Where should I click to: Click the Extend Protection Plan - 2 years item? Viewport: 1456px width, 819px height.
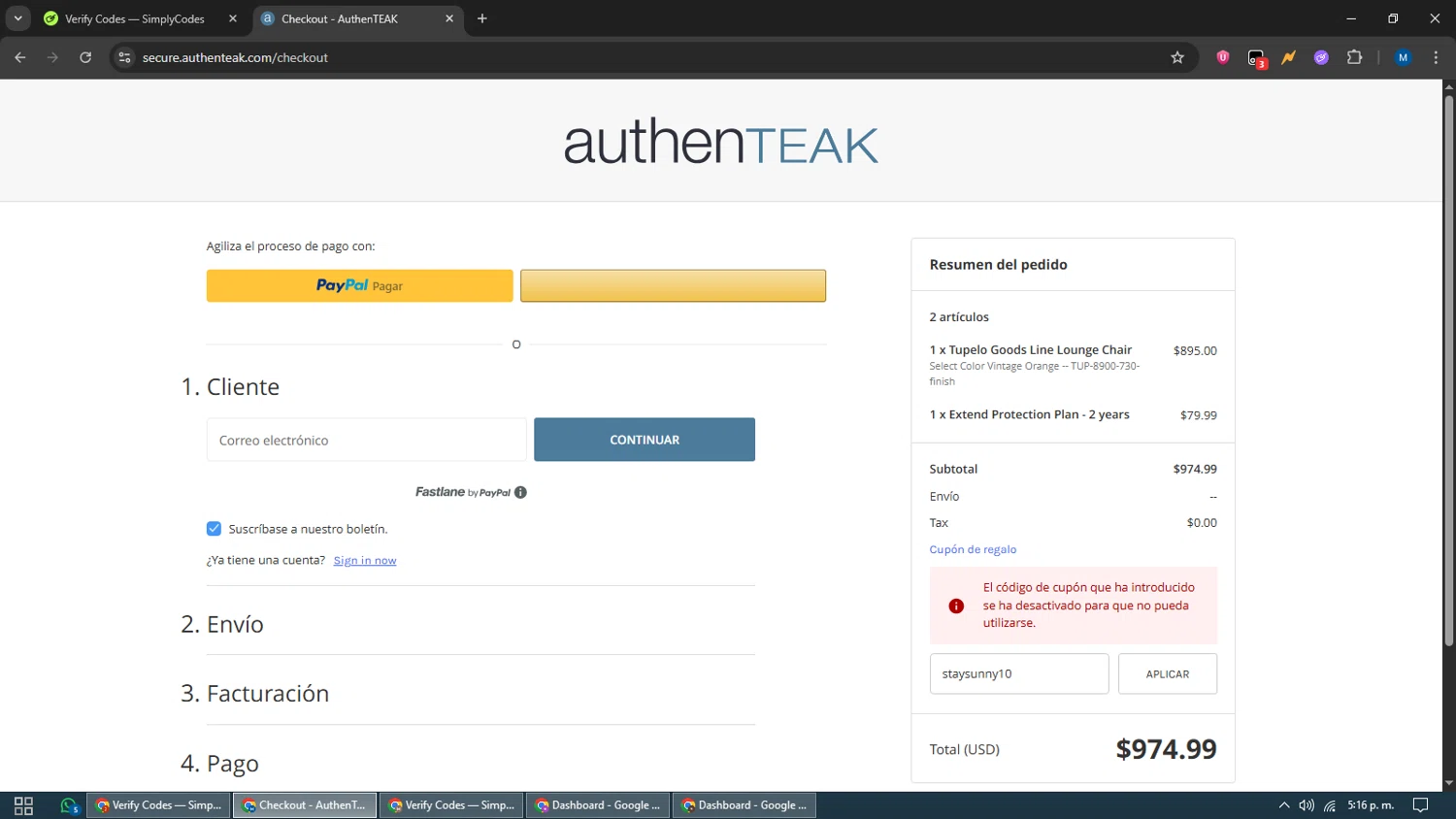coord(1029,414)
